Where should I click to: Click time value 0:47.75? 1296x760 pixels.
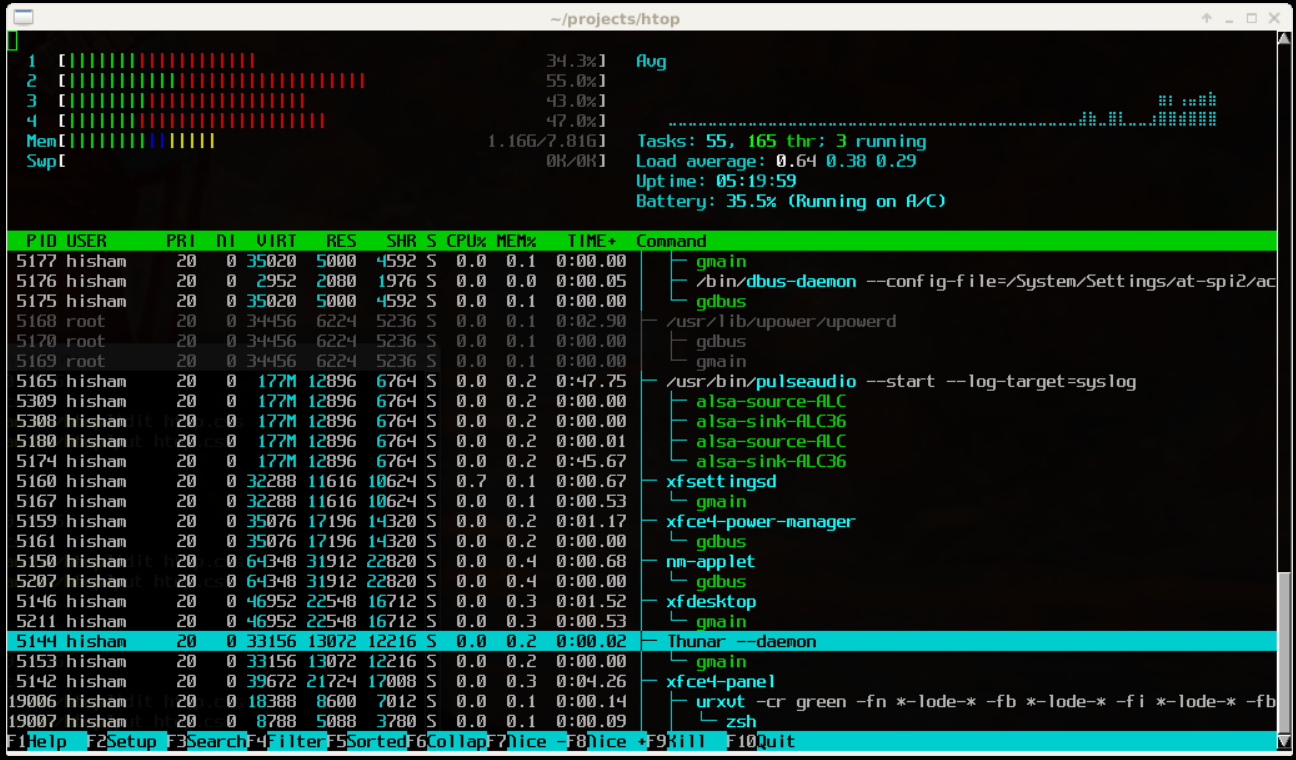pyautogui.click(x=592, y=381)
